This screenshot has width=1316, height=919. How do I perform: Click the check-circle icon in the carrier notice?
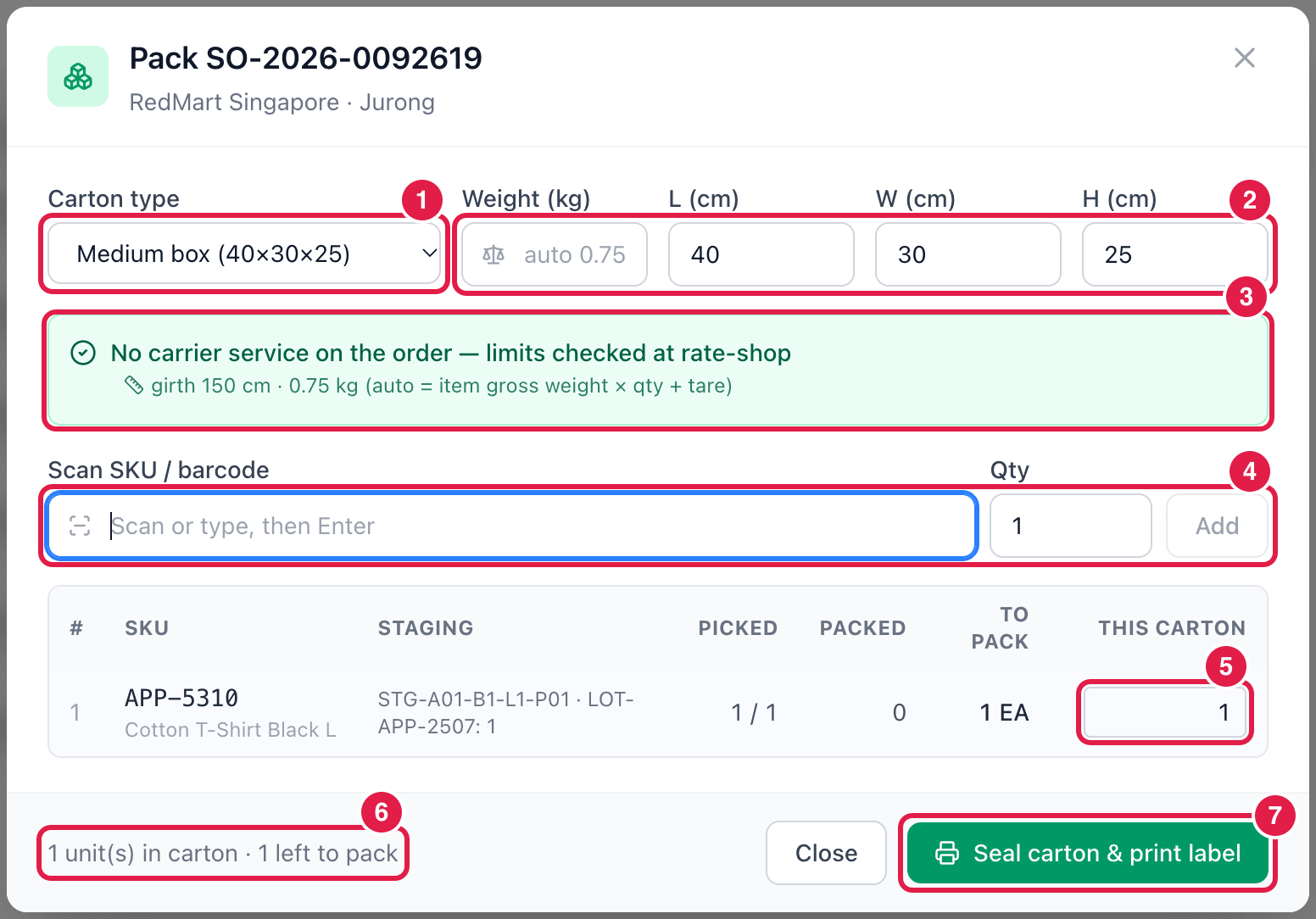(x=83, y=353)
